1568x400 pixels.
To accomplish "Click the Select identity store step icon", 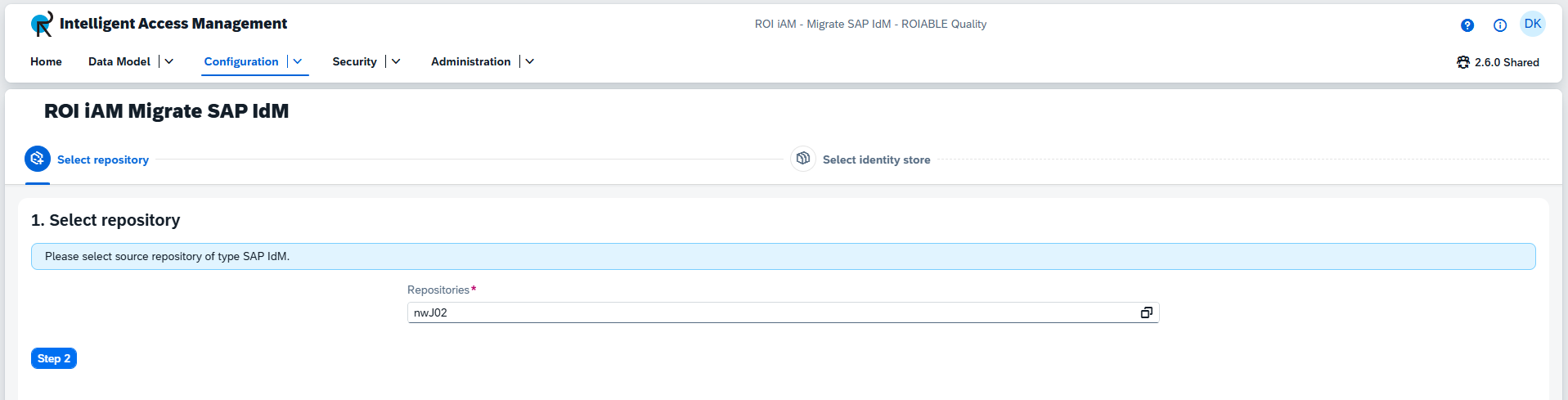I will [x=803, y=159].
